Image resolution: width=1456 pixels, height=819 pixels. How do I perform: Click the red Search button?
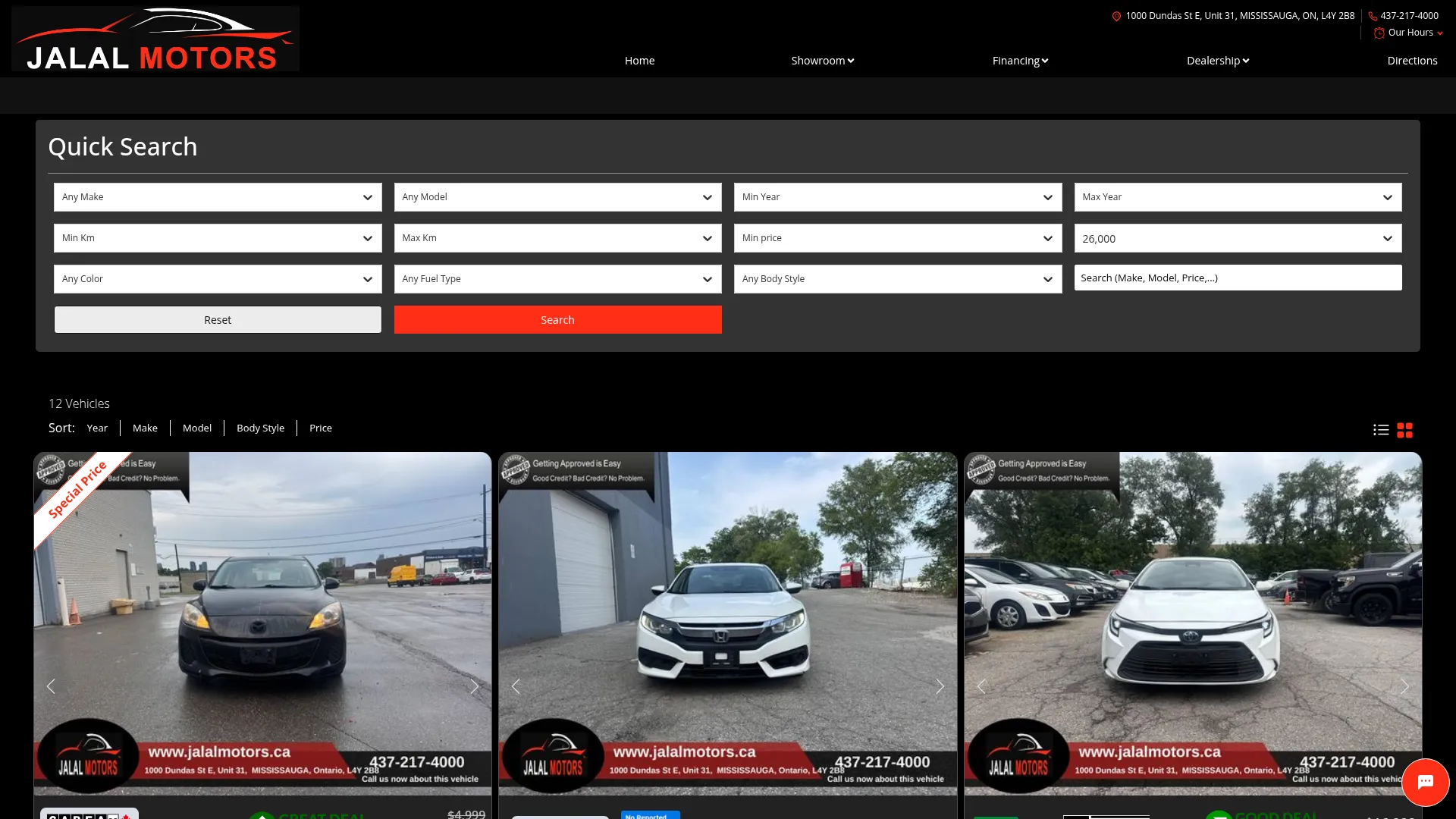(x=558, y=320)
